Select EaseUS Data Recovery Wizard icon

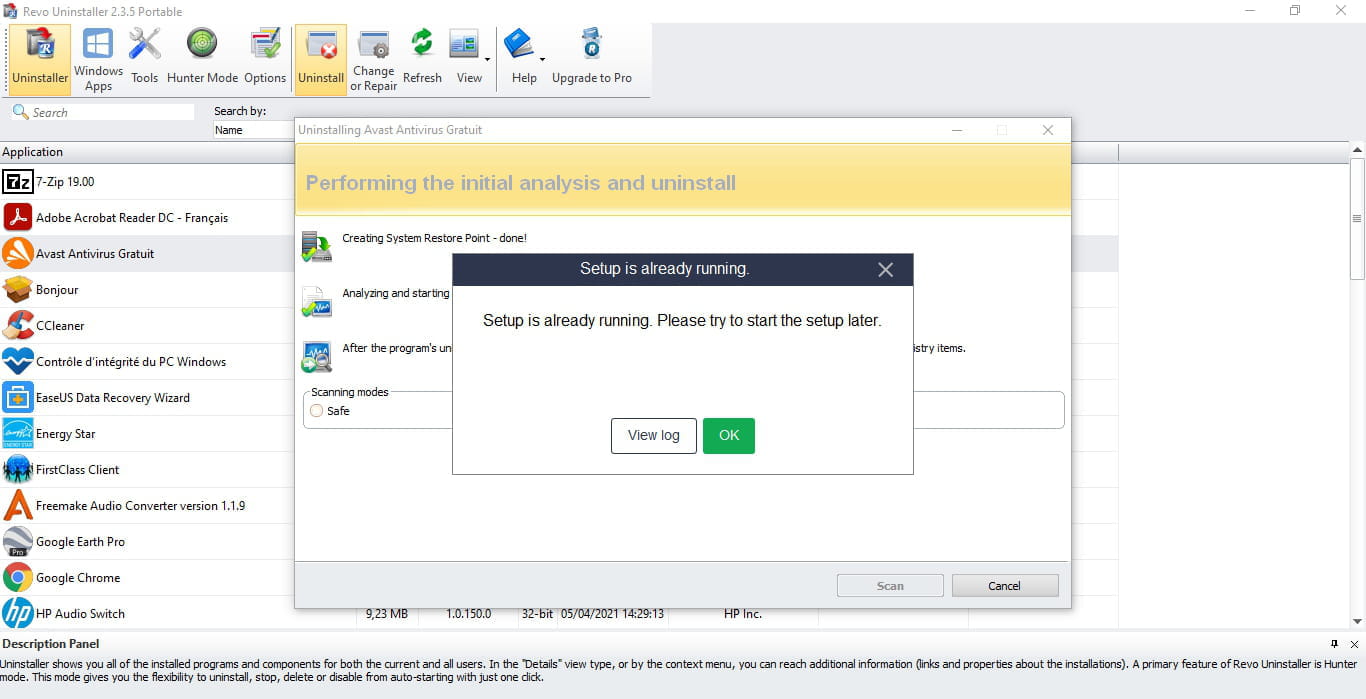(18, 397)
